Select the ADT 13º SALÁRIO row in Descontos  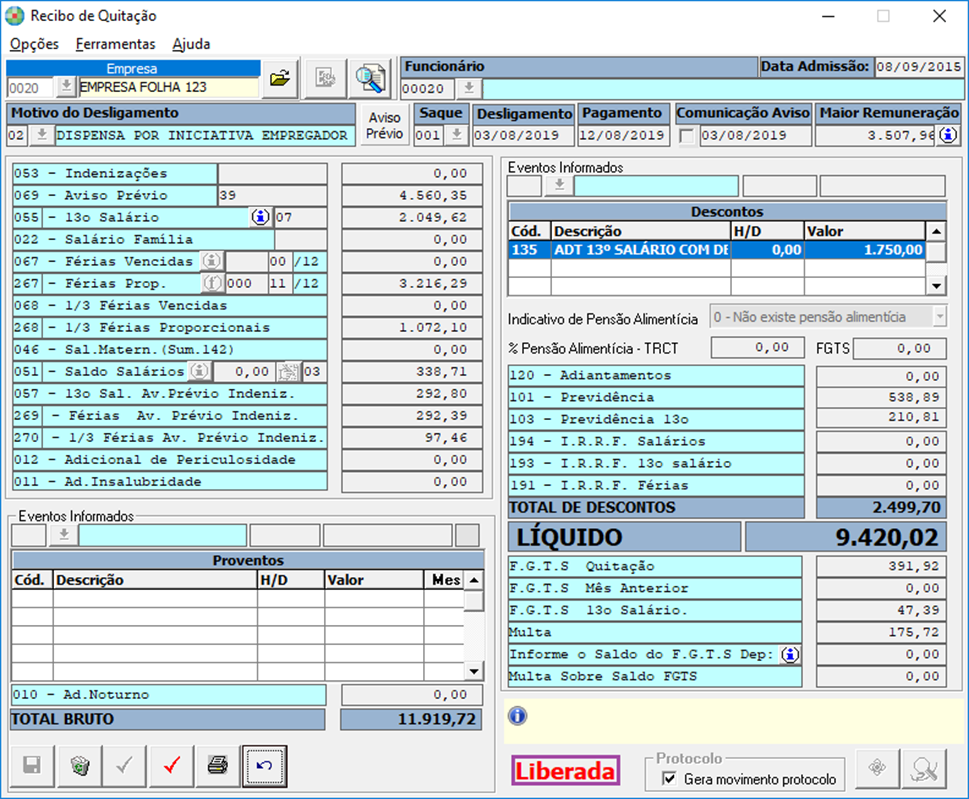[717, 250]
